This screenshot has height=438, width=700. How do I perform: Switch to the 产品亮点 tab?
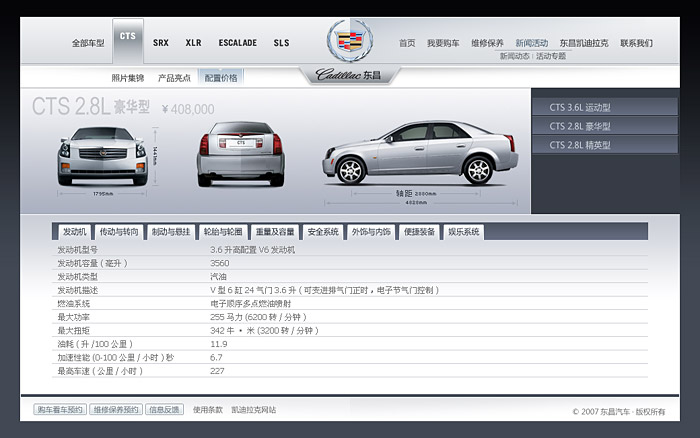(x=174, y=77)
